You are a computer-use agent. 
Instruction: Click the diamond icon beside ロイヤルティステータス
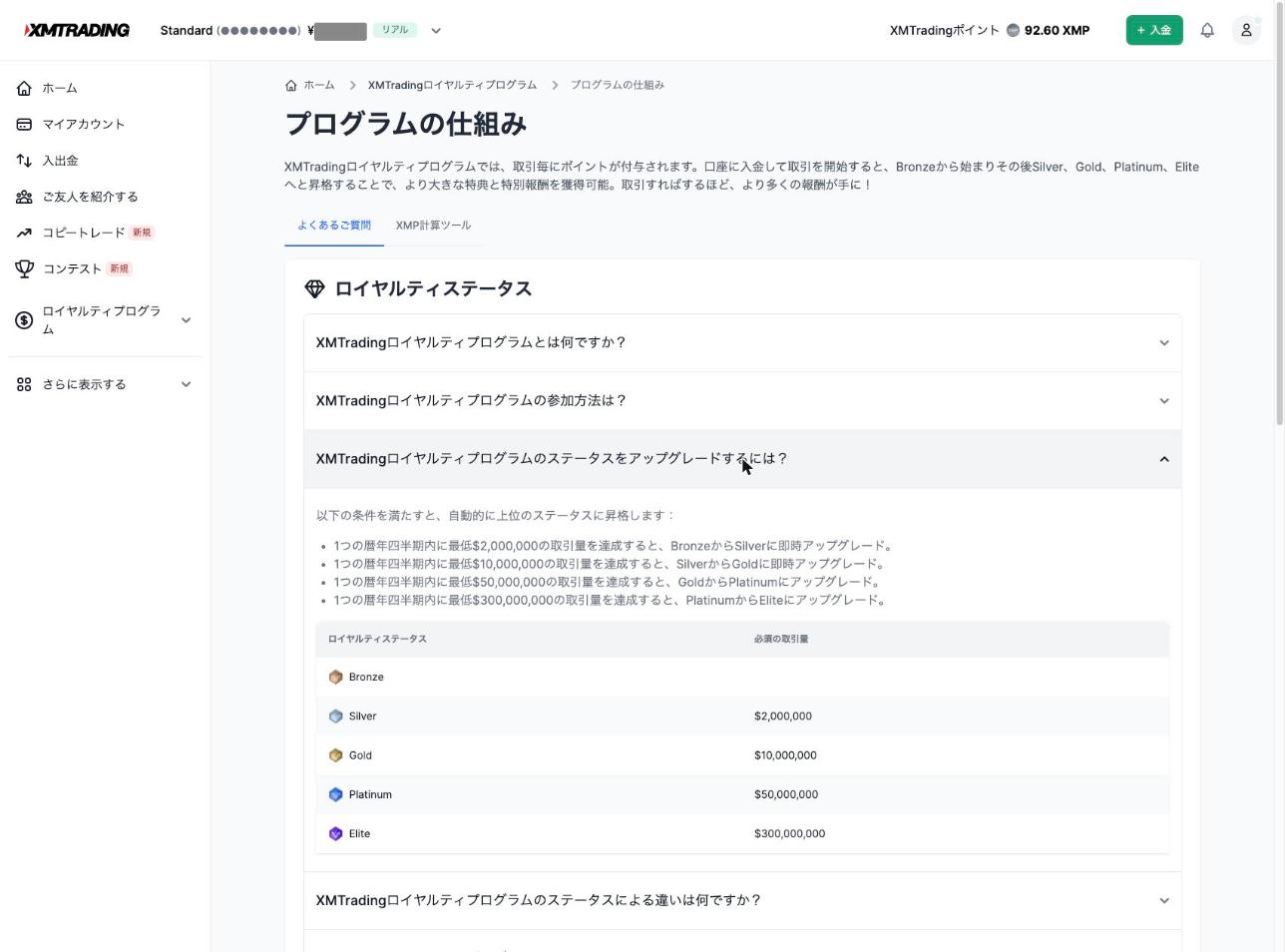pyautogui.click(x=314, y=288)
